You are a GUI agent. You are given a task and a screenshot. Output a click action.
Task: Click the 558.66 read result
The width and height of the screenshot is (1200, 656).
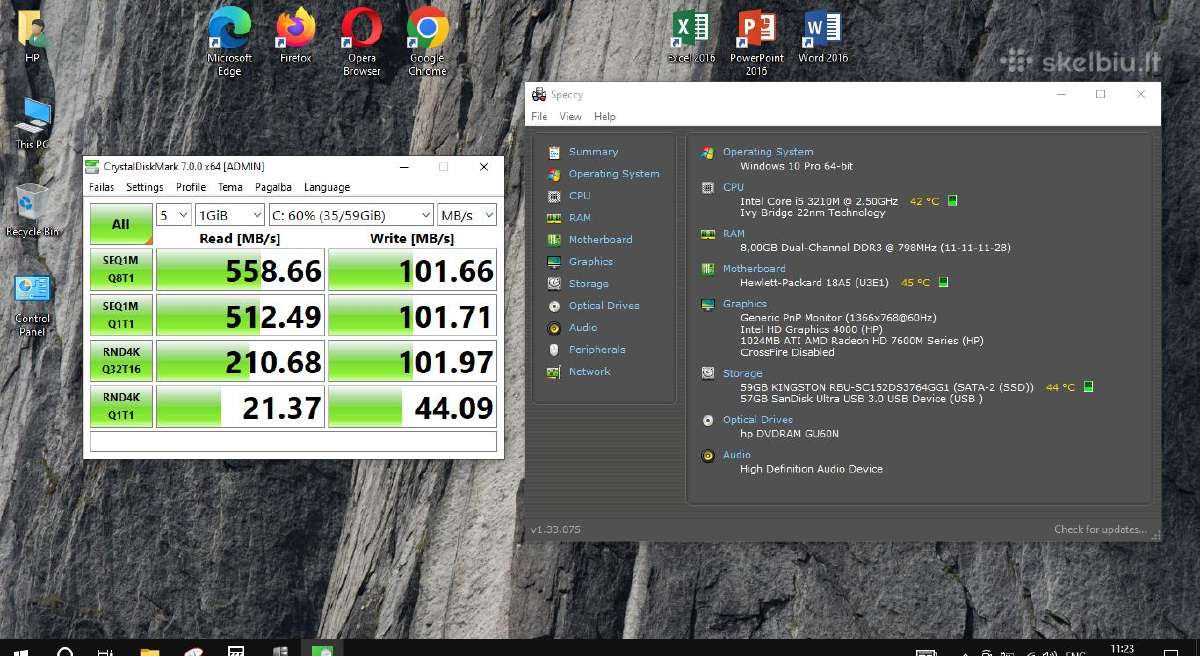coord(241,270)
